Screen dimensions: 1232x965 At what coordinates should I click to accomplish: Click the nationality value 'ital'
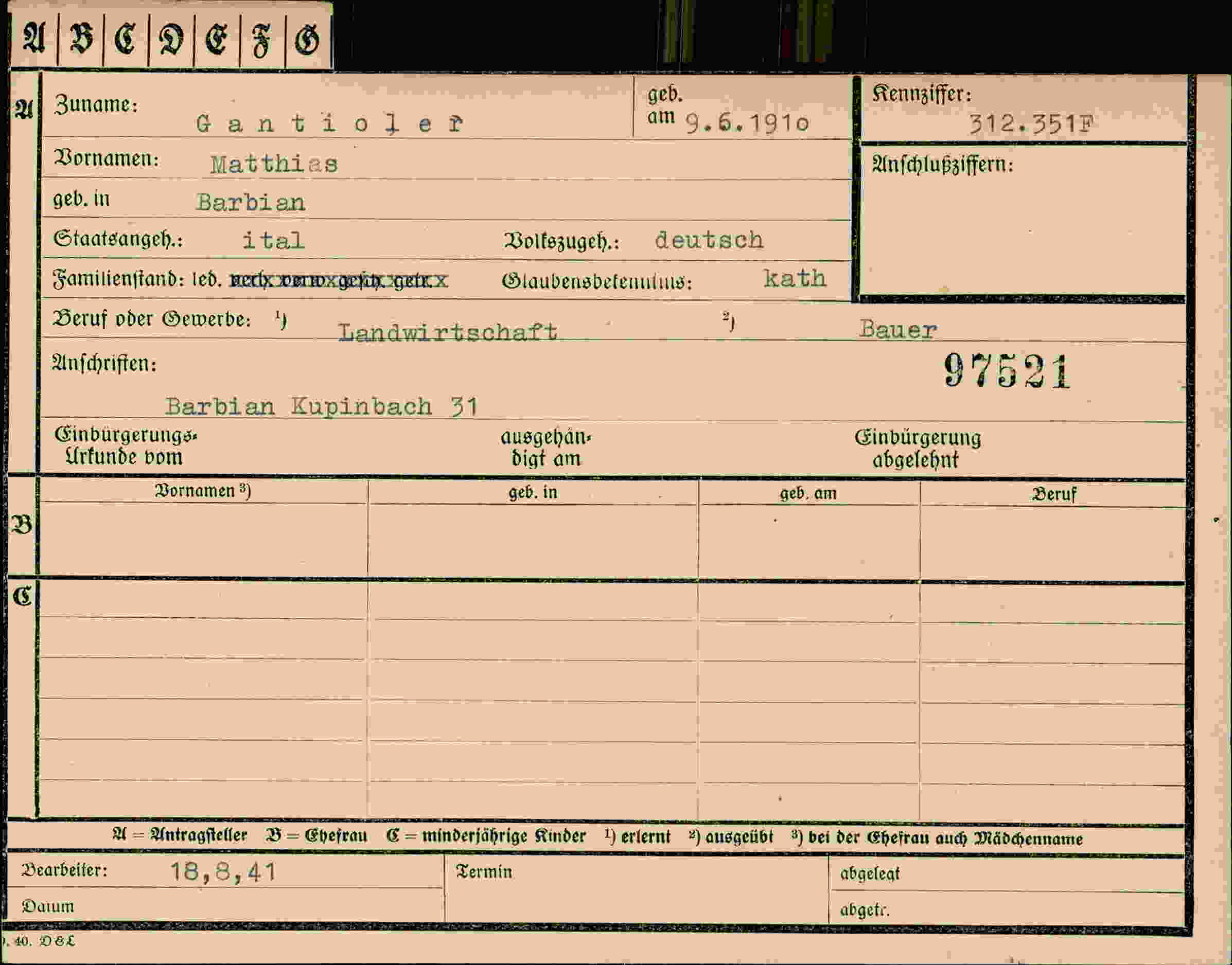pos(273,241)
